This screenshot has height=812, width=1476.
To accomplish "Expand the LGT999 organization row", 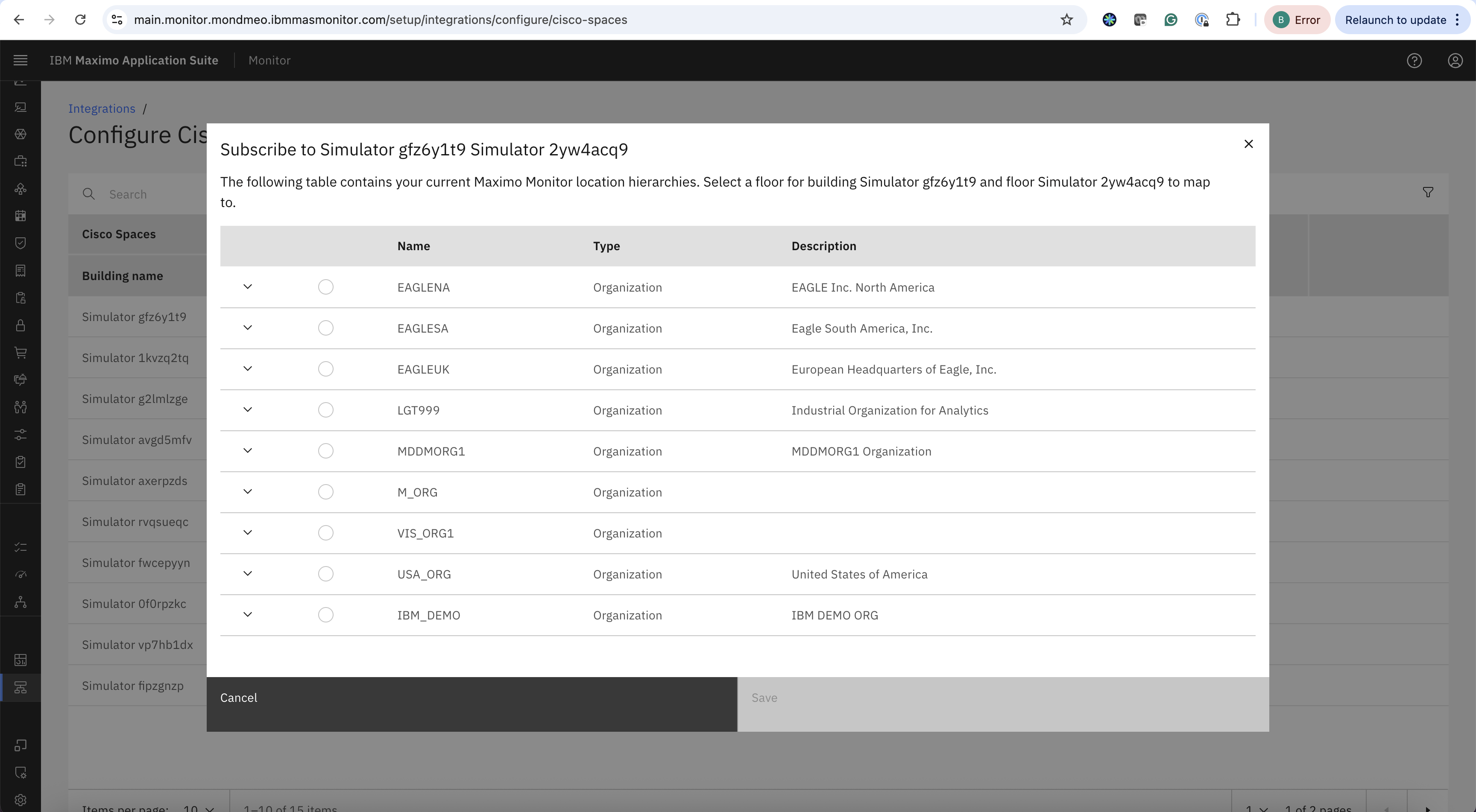I will pyautogui.click(x=248, y=409).
